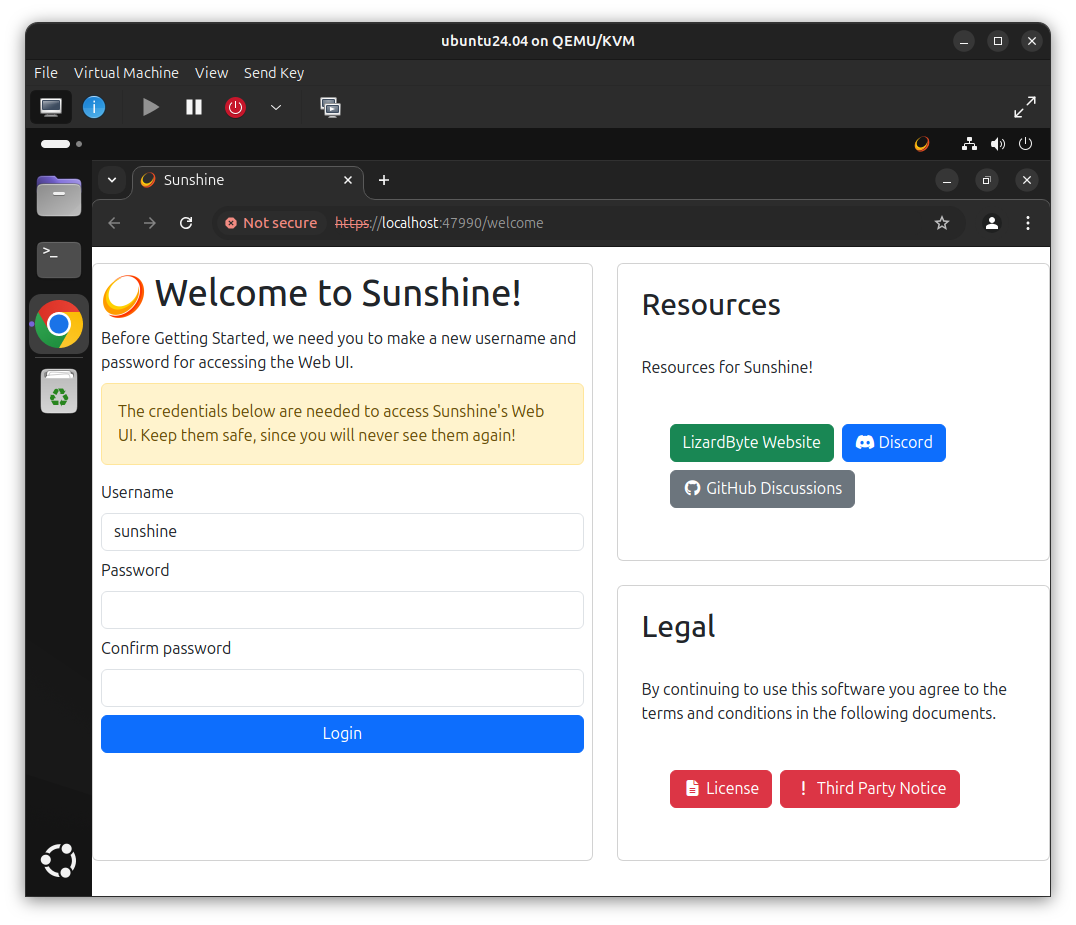Image resolution: width=1076 pixels, height=925 pixels.
Task: Click the Login button
Action: [x=342, y=733]
